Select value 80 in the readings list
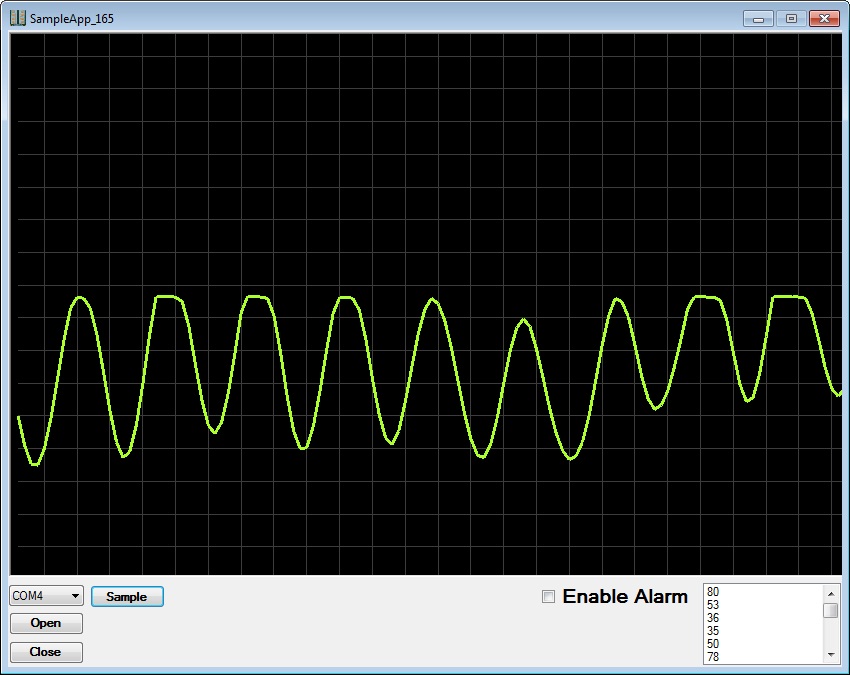 pos(713,592)
